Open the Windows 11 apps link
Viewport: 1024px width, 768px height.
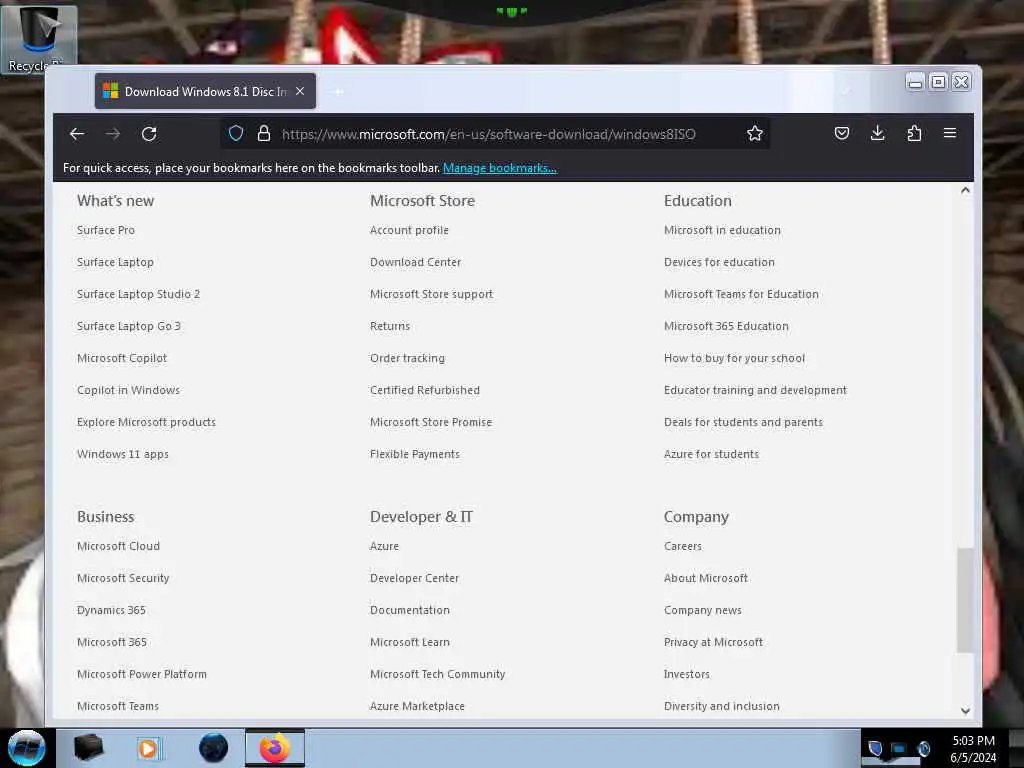123,454
